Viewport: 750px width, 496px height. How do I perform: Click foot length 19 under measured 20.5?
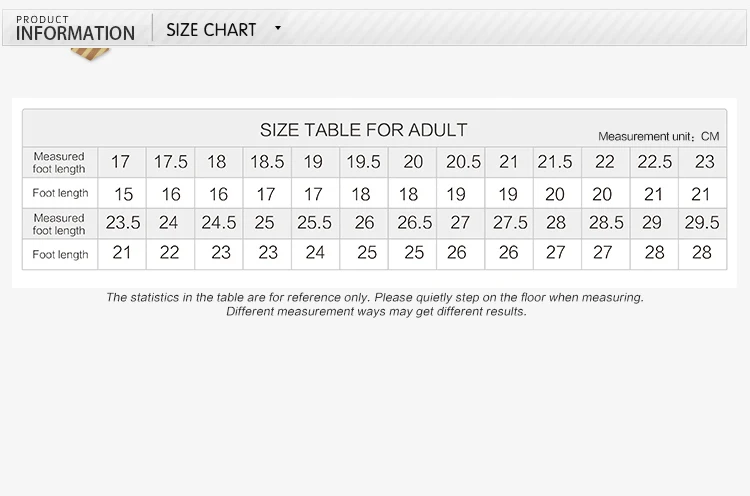click(x=461, y=194)
